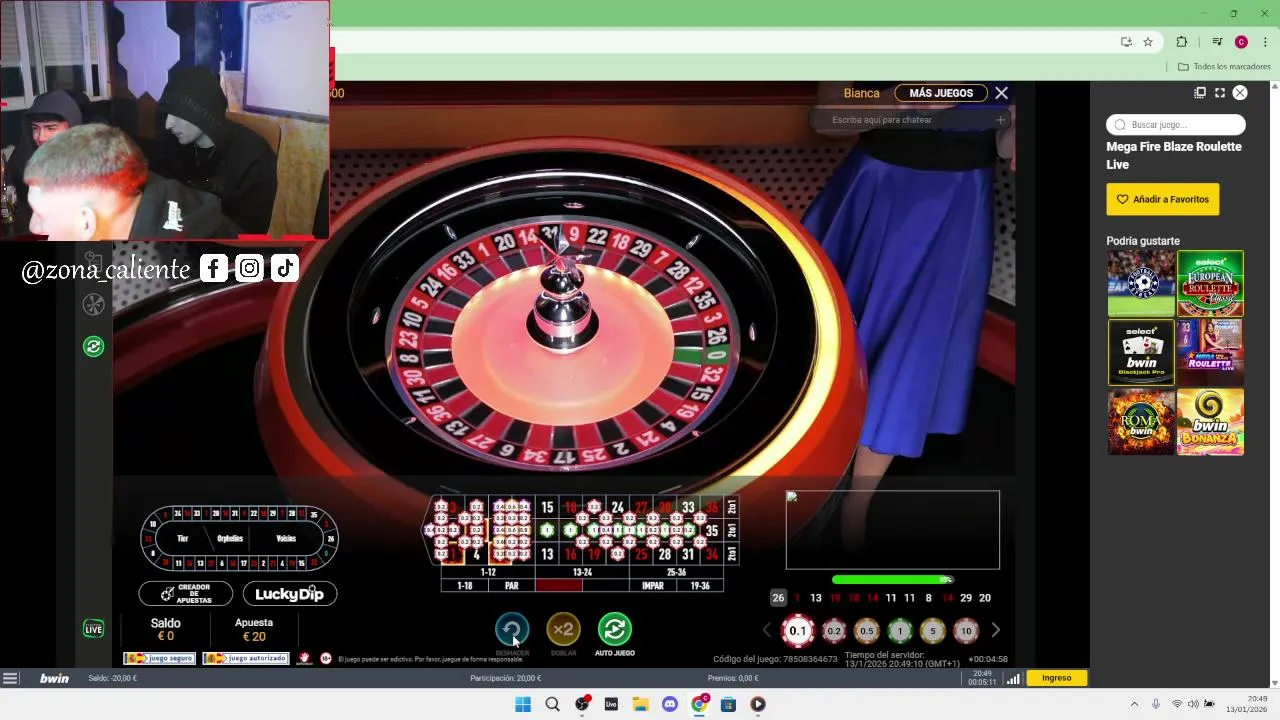Image resolution: width=1280 pixels, height=720 pixels.
Task: Close the game with the X beside Más Juegos
Action: click(x=1001, y=93)
